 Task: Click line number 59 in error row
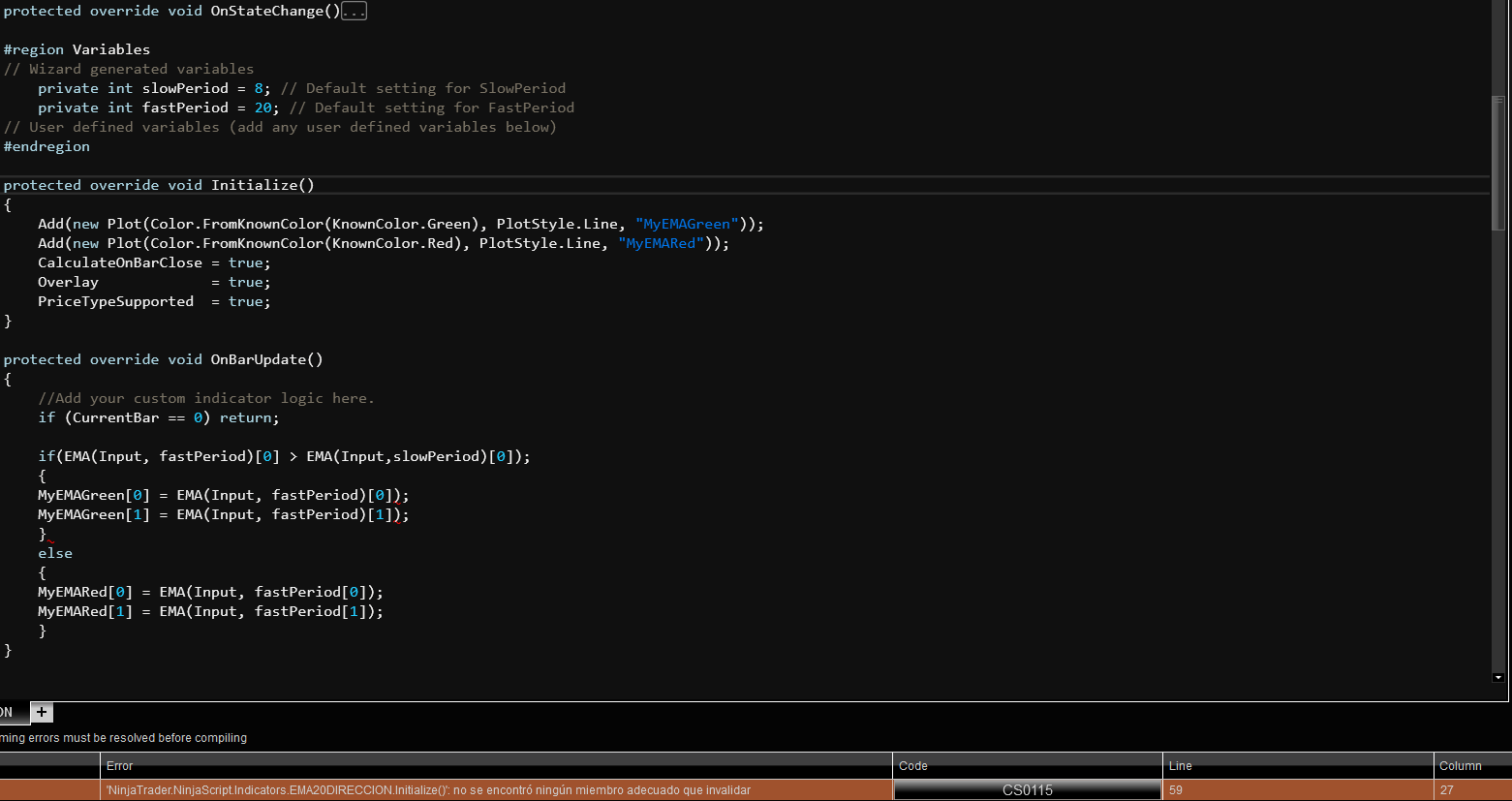1176,790
